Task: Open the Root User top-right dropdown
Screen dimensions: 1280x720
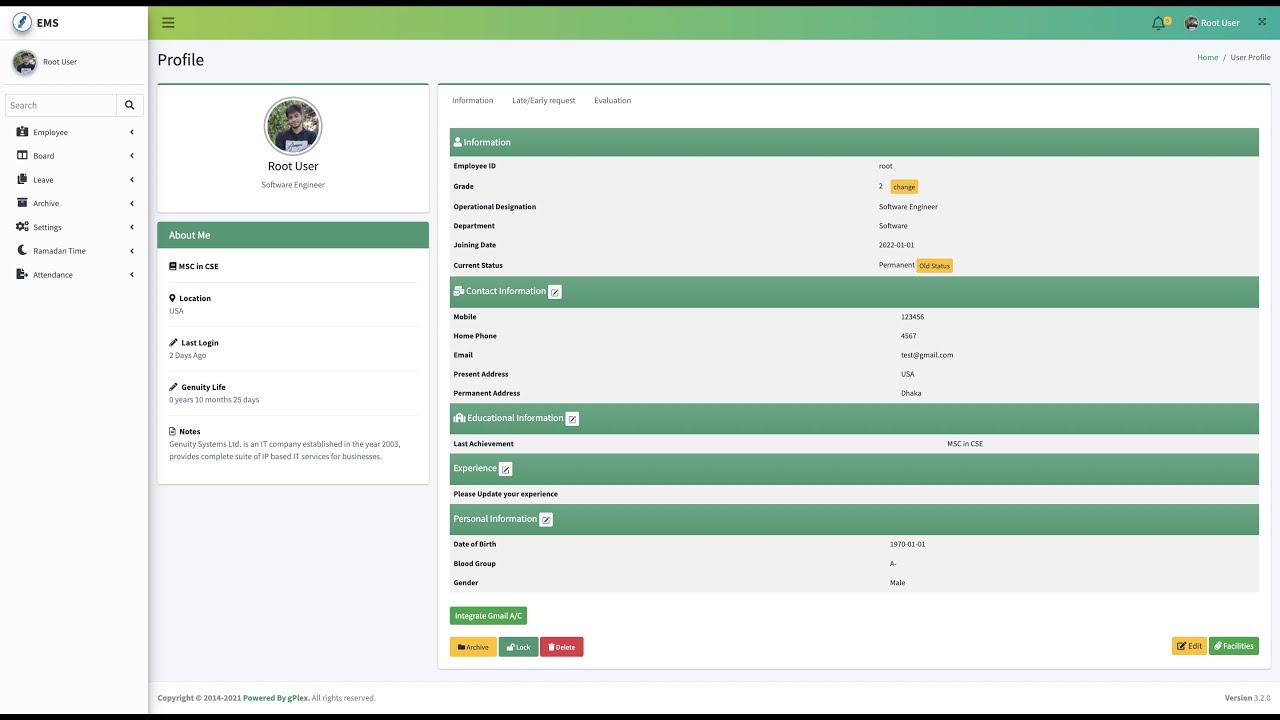Action: 1212,23
